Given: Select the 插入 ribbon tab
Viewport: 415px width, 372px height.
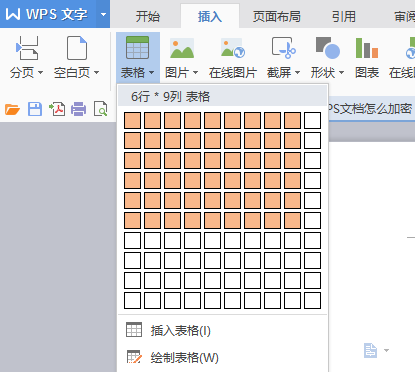Looking at the screenshot, I should click(210, 16).
